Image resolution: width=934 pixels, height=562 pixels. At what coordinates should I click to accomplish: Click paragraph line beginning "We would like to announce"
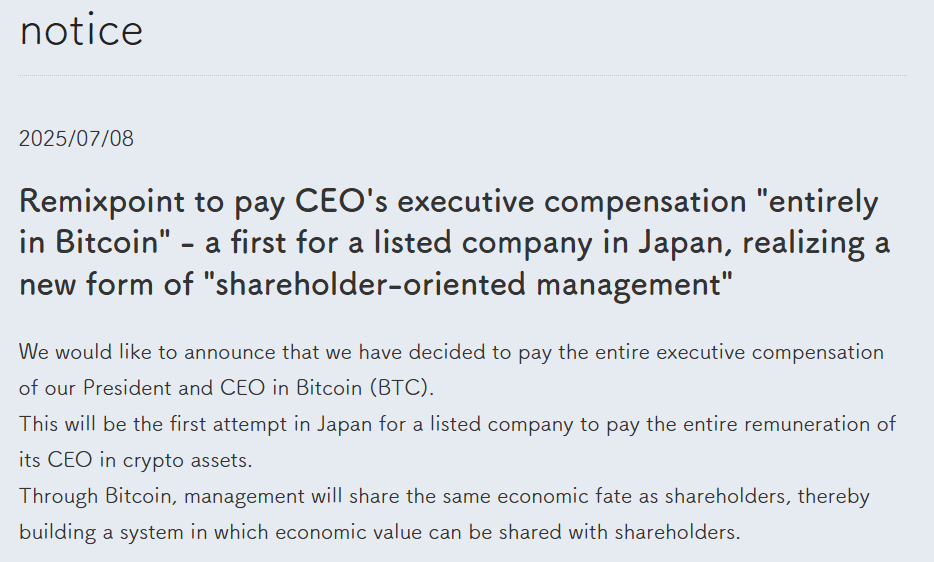(451, 352)
